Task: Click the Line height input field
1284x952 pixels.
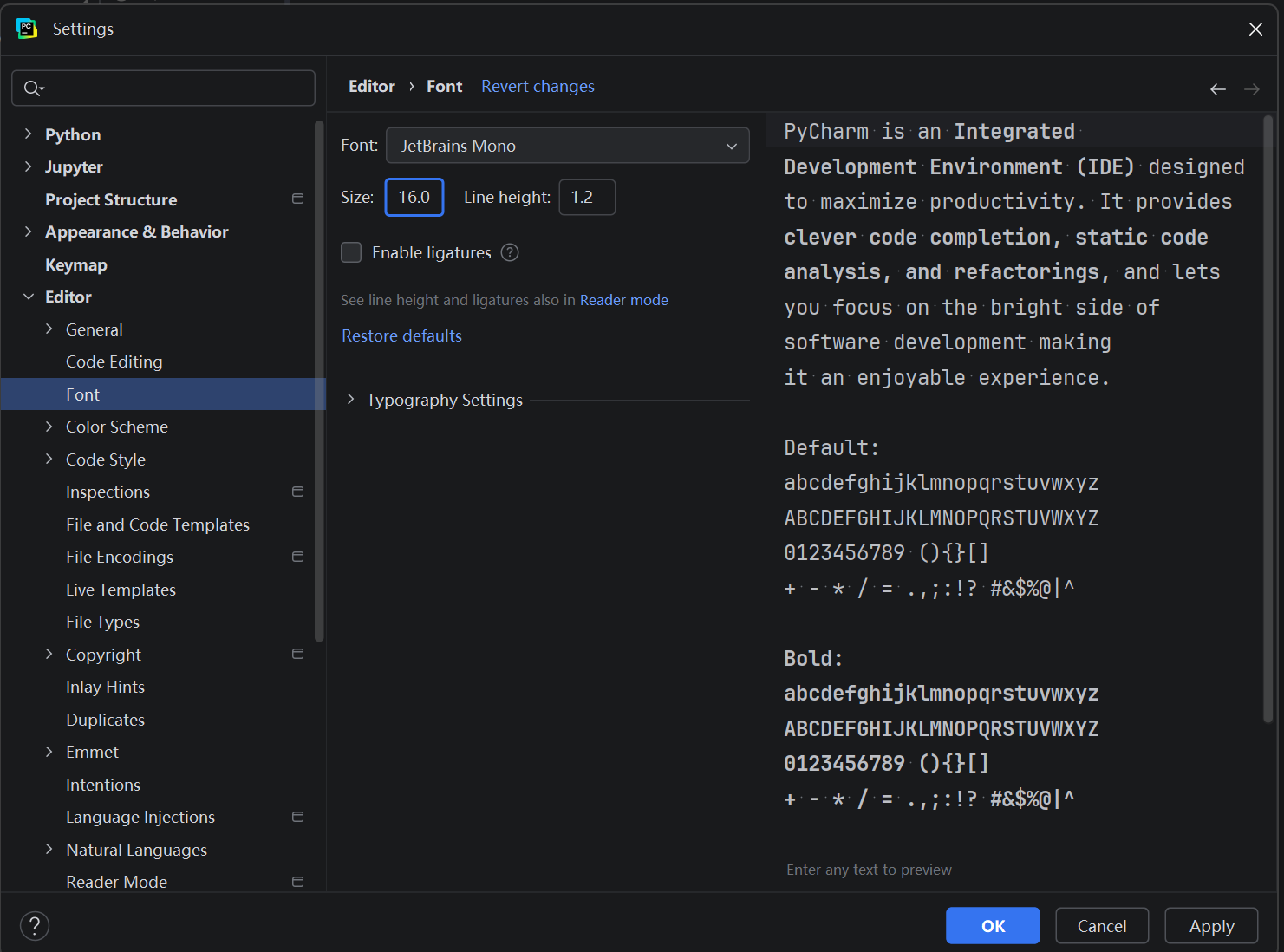Action: 587,197
